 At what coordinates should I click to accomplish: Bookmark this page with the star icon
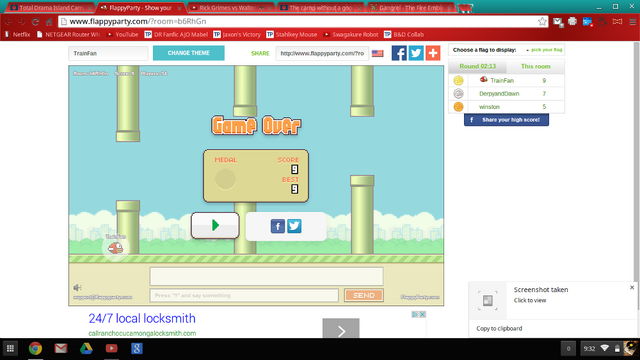[x=542, y=22]
